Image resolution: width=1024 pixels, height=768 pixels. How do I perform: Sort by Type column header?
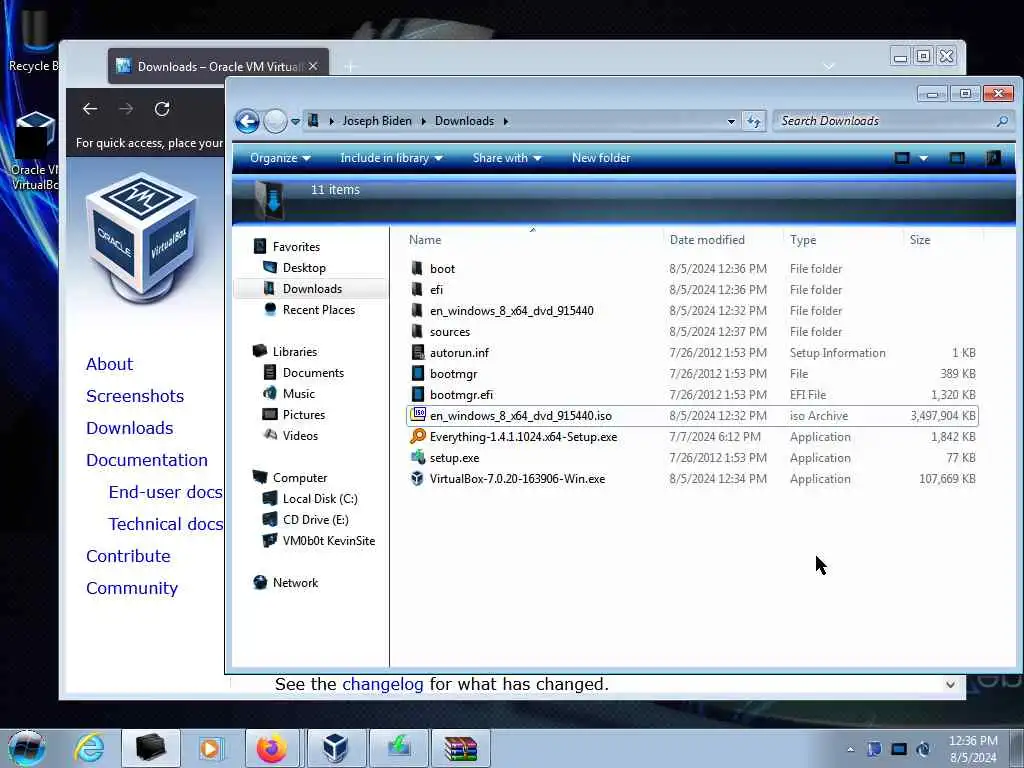tap(843, 240)
